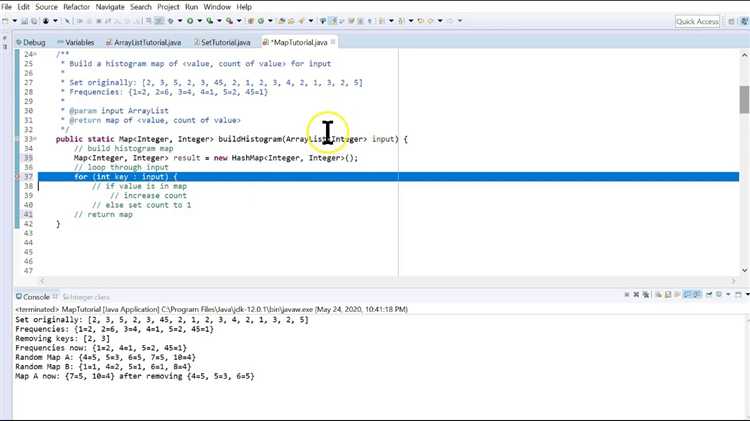Click the '// return map' comment line
The image size is (750, 421).
[x=103, y=214]
